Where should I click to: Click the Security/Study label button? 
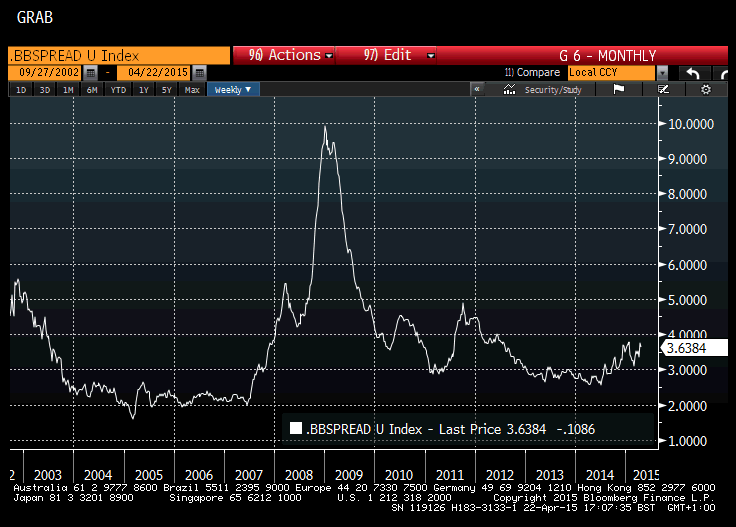coord(553,90)
